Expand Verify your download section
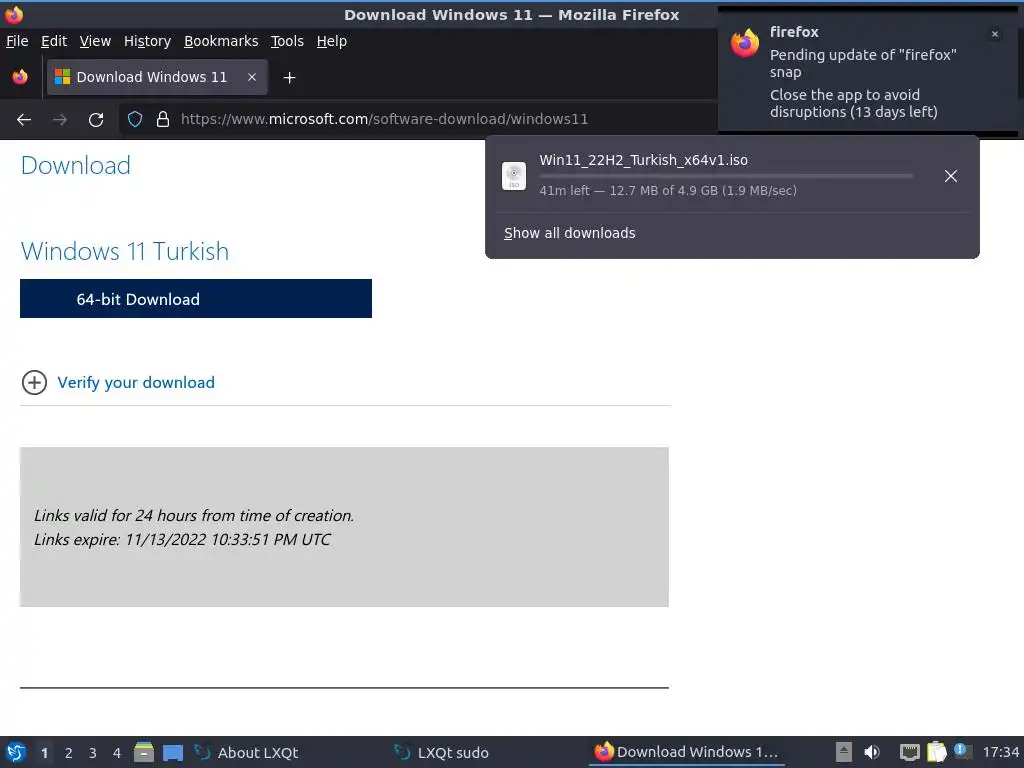The image size is (1024, 768). click(35, 383)
